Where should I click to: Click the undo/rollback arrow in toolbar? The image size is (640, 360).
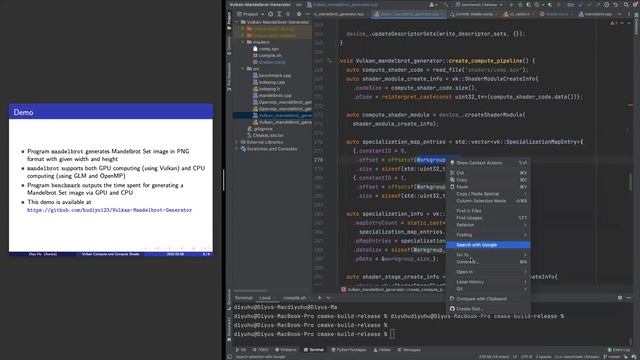tap(616, 4)
